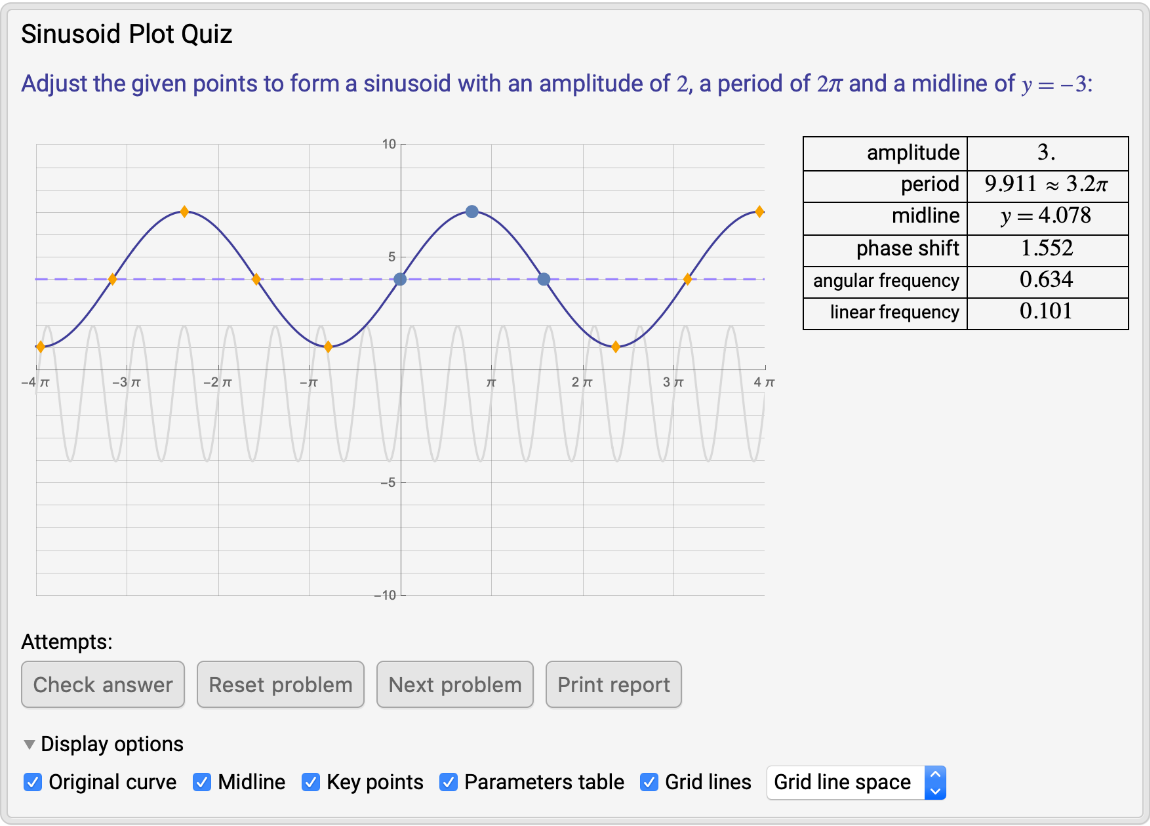Viewport: 1150px width, 826px height.
Task: Click the orange diamond at the leftmost minimum
Action: coord(40,347)
